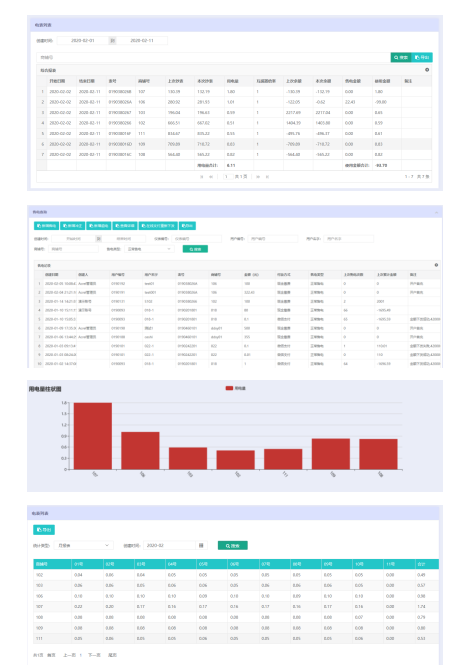Click the last teal toolbar button in second panel
The width and height of the screenshot is (470, 672).
tap(187, 225)
